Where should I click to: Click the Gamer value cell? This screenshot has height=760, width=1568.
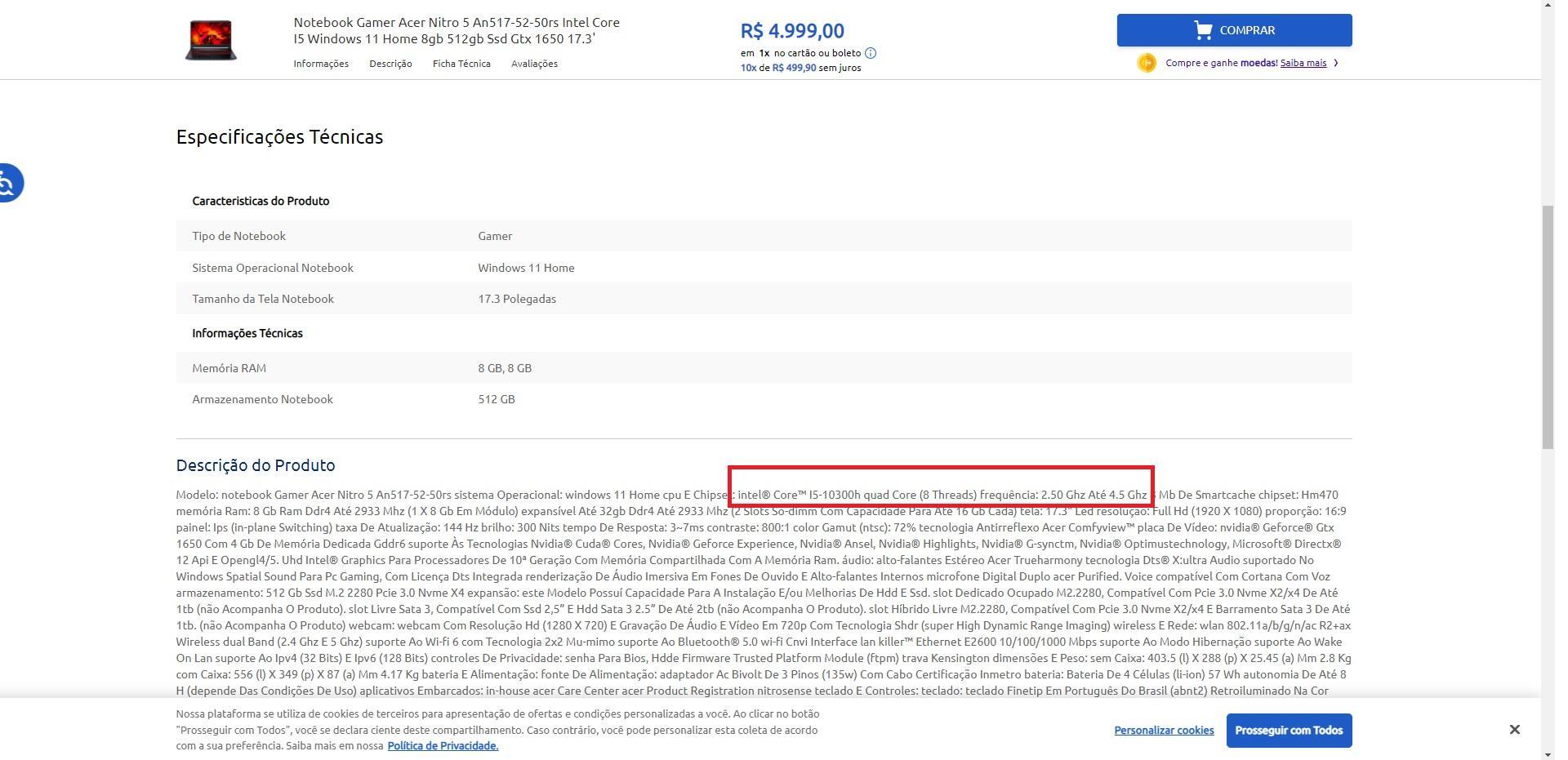click(x=495, y=236)
